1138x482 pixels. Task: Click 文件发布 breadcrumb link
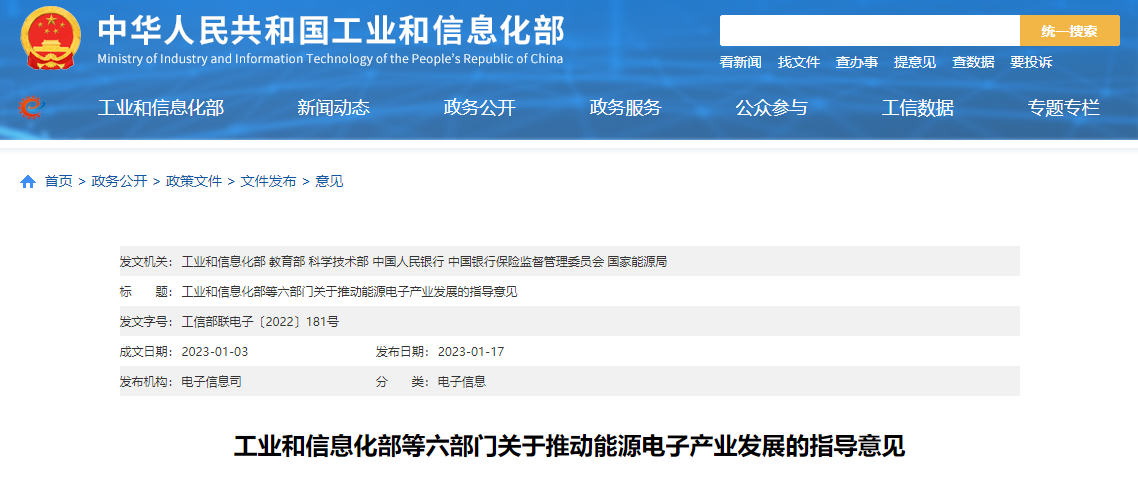tap(268, 182)
